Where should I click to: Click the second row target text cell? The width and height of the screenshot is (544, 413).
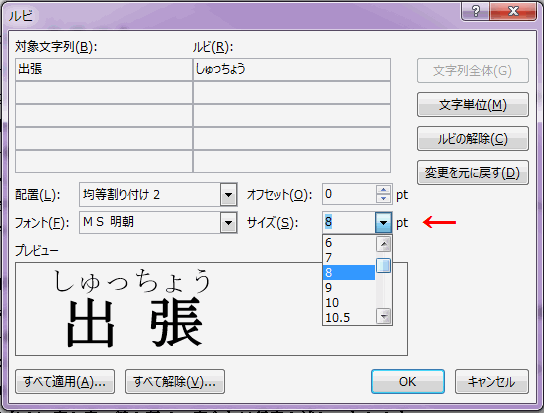tap(104, 93)
